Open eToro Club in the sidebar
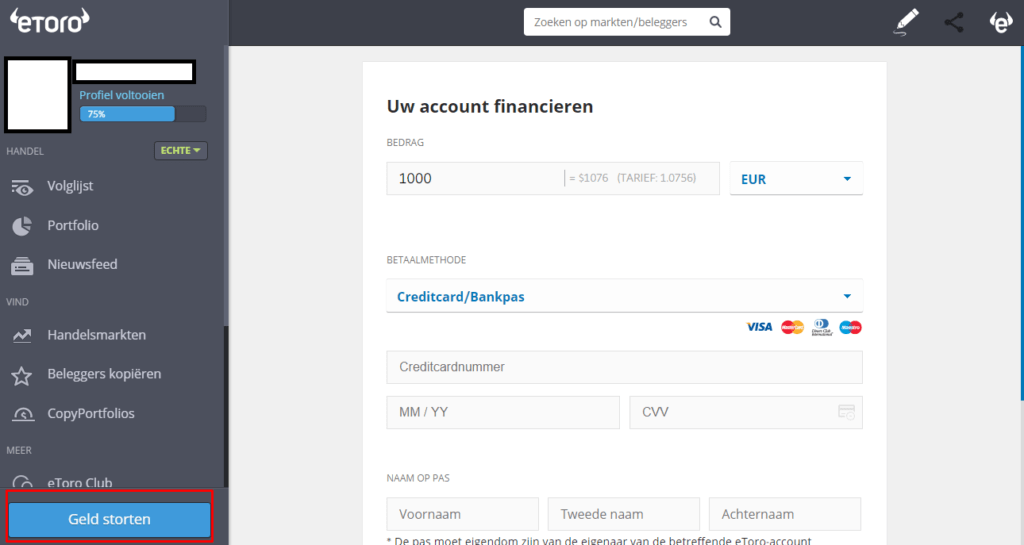1024x545 pixels. tap(80, 482)
